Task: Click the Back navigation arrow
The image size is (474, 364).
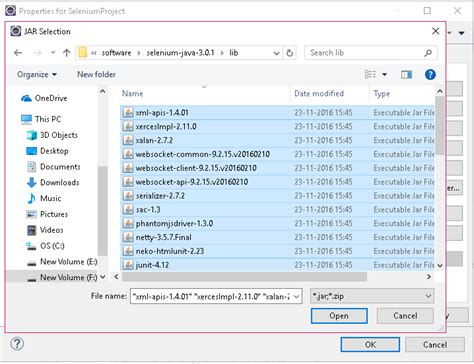Action: [18, 53]
